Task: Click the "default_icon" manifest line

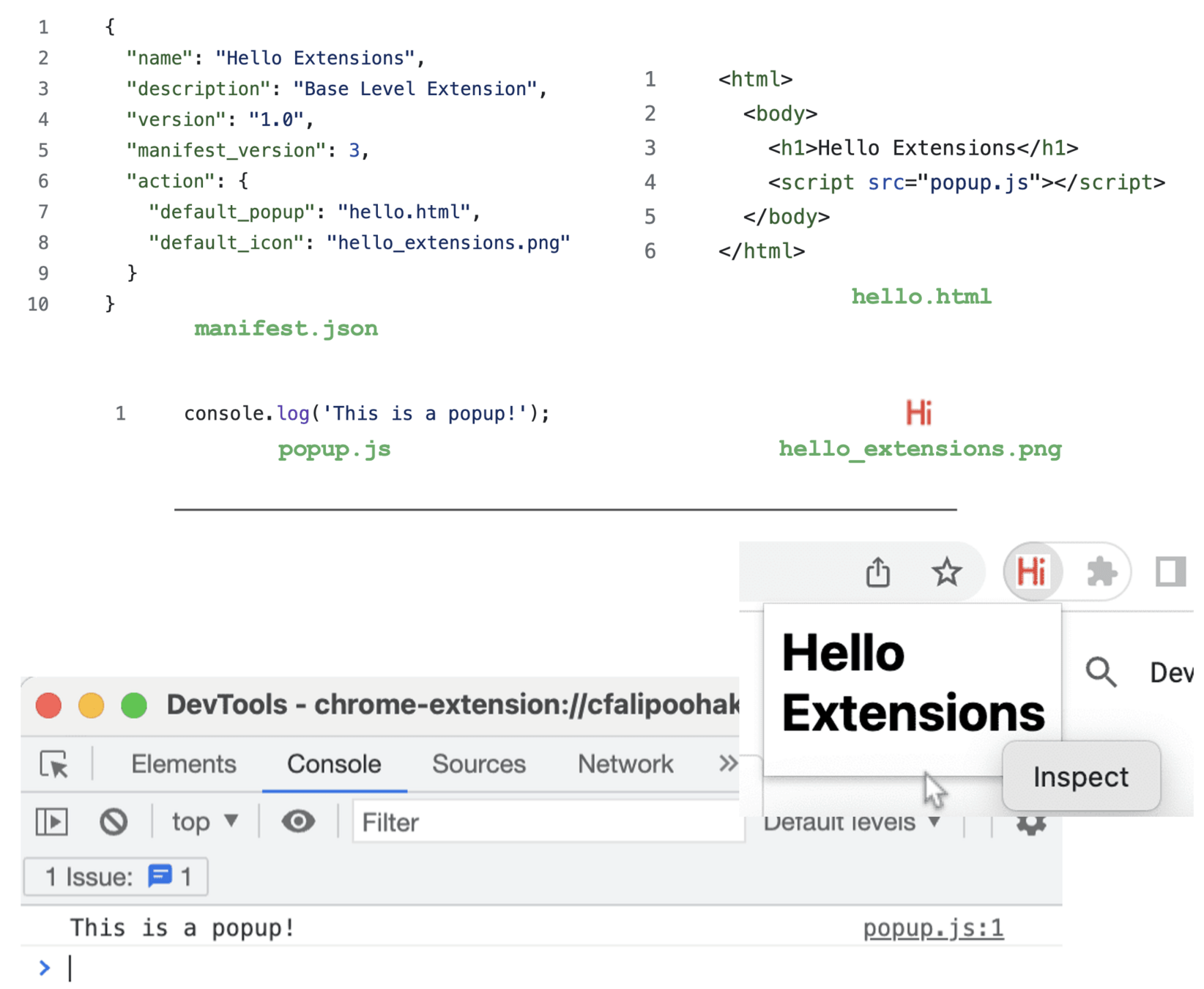Action: (x=359, y=243)
